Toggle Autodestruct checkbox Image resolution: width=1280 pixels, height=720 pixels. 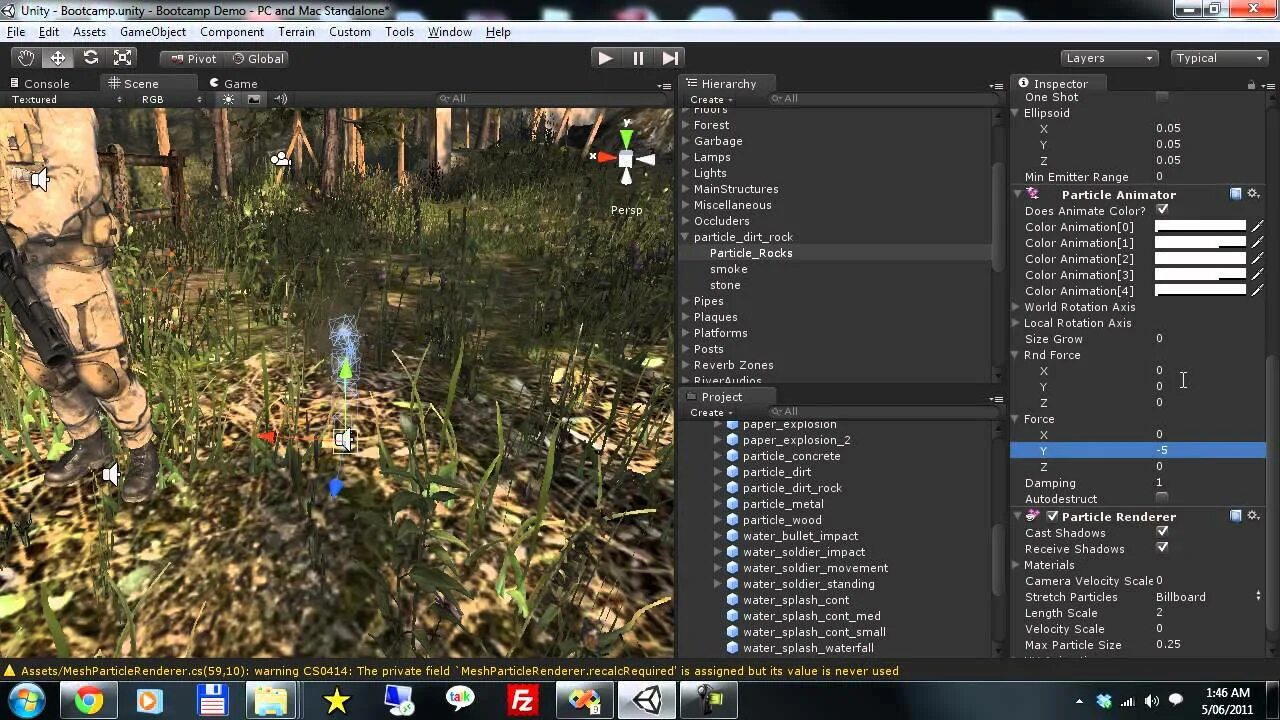[x=1162, y=498]
